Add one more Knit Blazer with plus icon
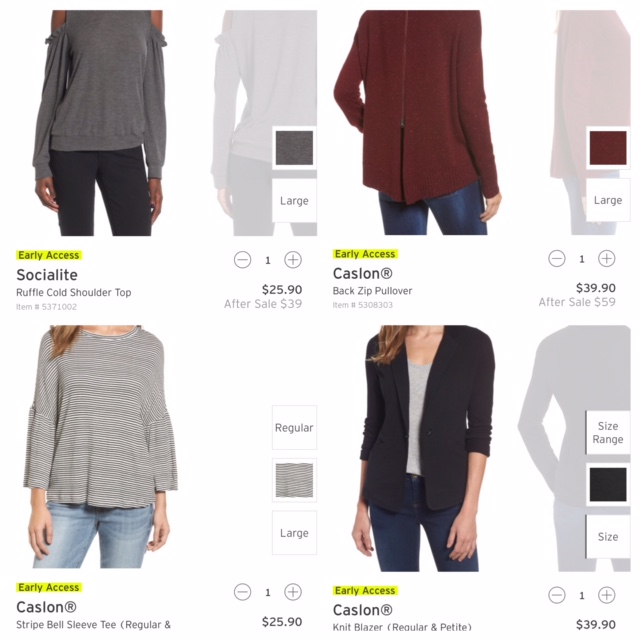 [x=607, y=595]
